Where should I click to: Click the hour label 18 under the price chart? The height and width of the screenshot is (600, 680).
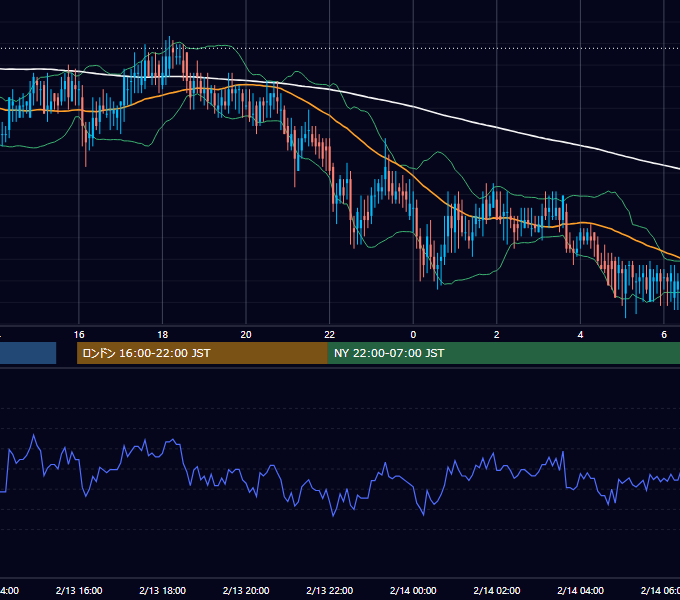click(163, 335)
